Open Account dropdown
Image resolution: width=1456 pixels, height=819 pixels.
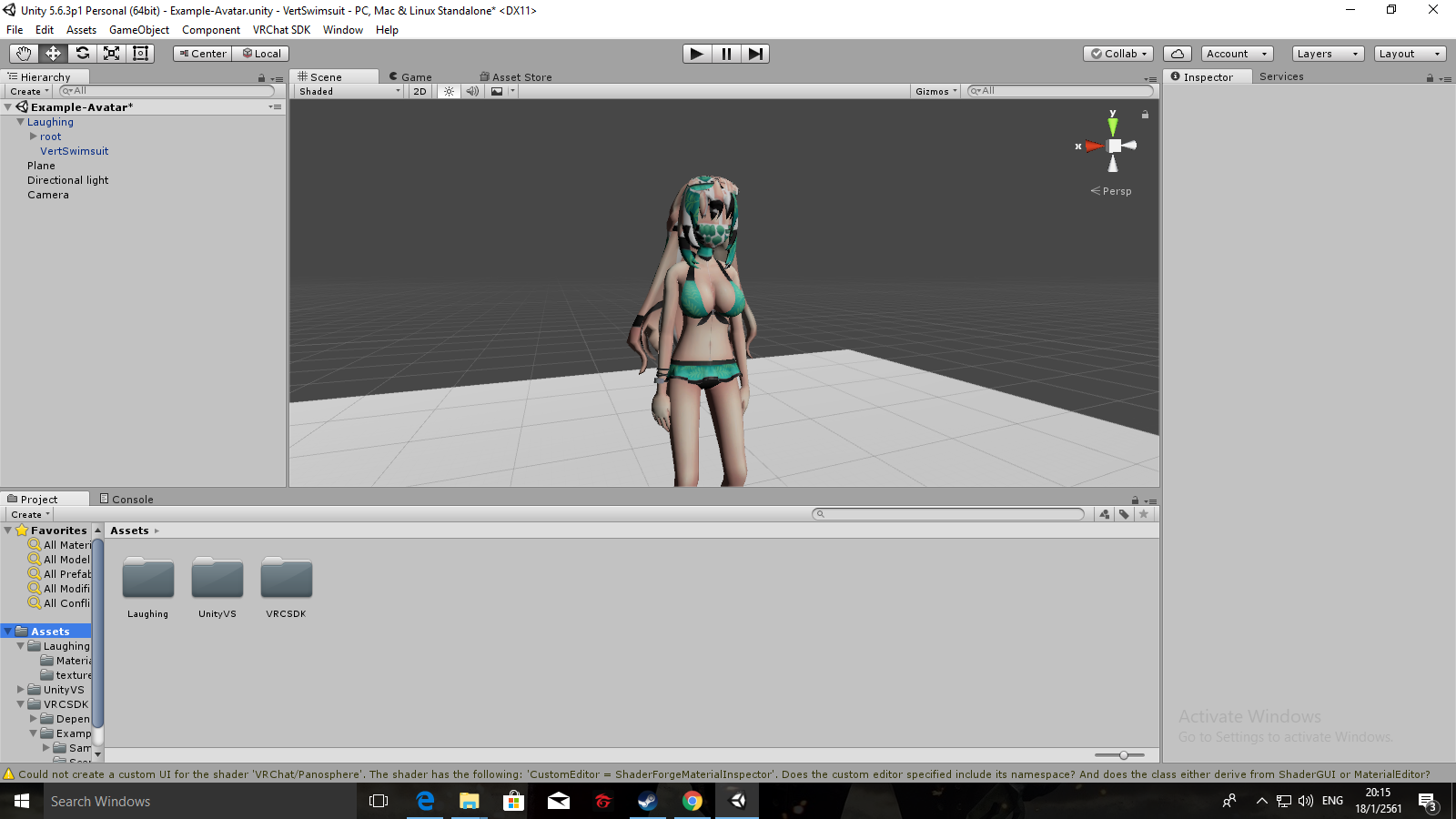point(1237,54)
